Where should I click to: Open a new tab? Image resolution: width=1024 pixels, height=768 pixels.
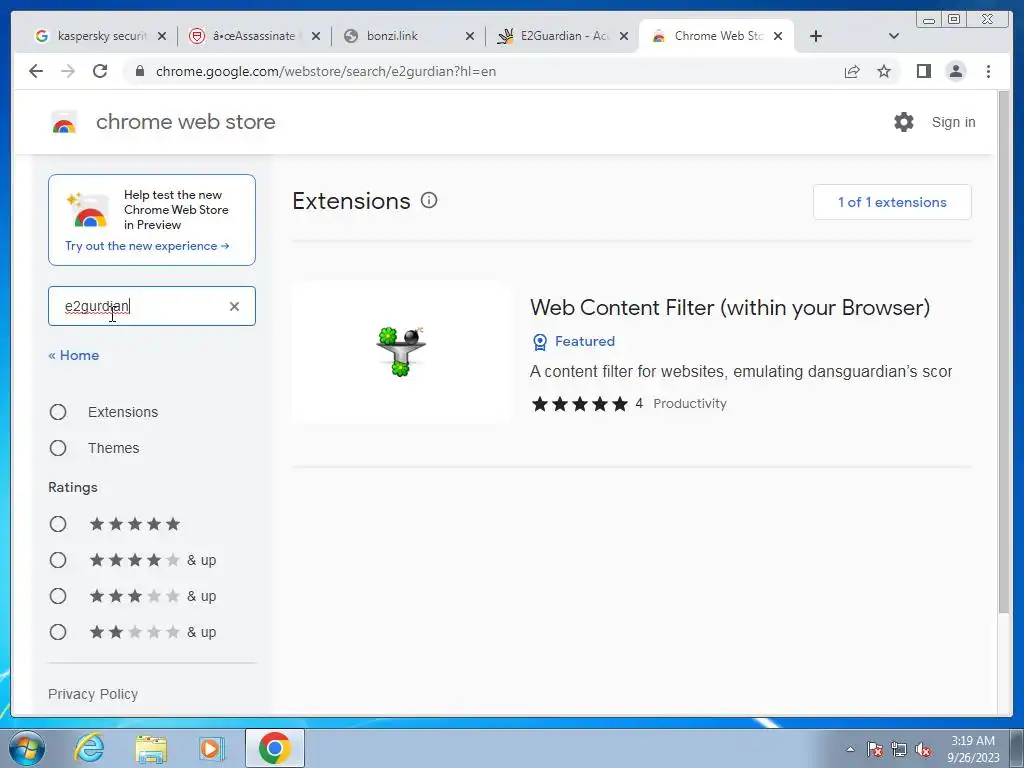pos(816,36)
